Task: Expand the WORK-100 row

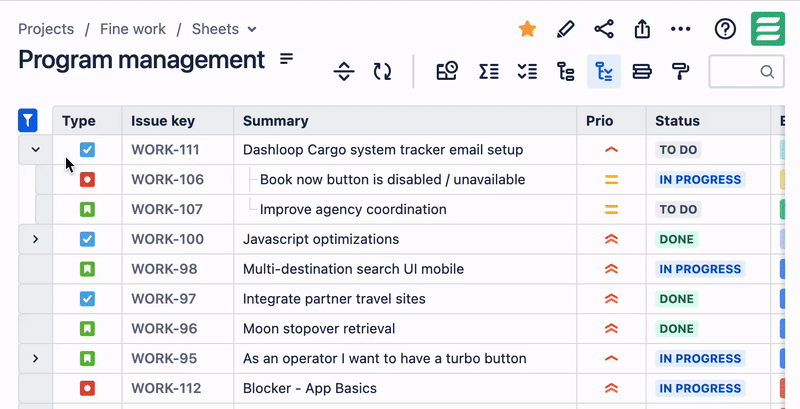Action: tap(36, 239)
